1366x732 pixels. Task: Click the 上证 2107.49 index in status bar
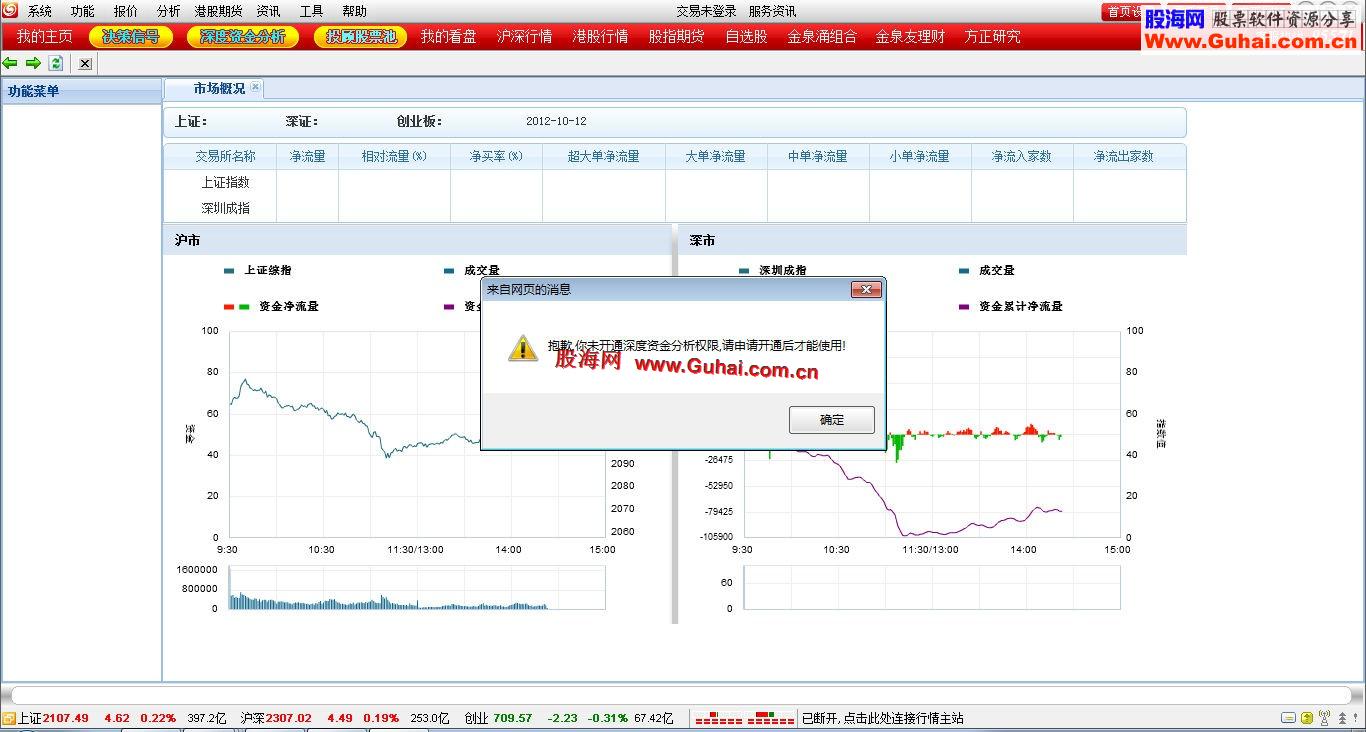(x=53, y=718)
